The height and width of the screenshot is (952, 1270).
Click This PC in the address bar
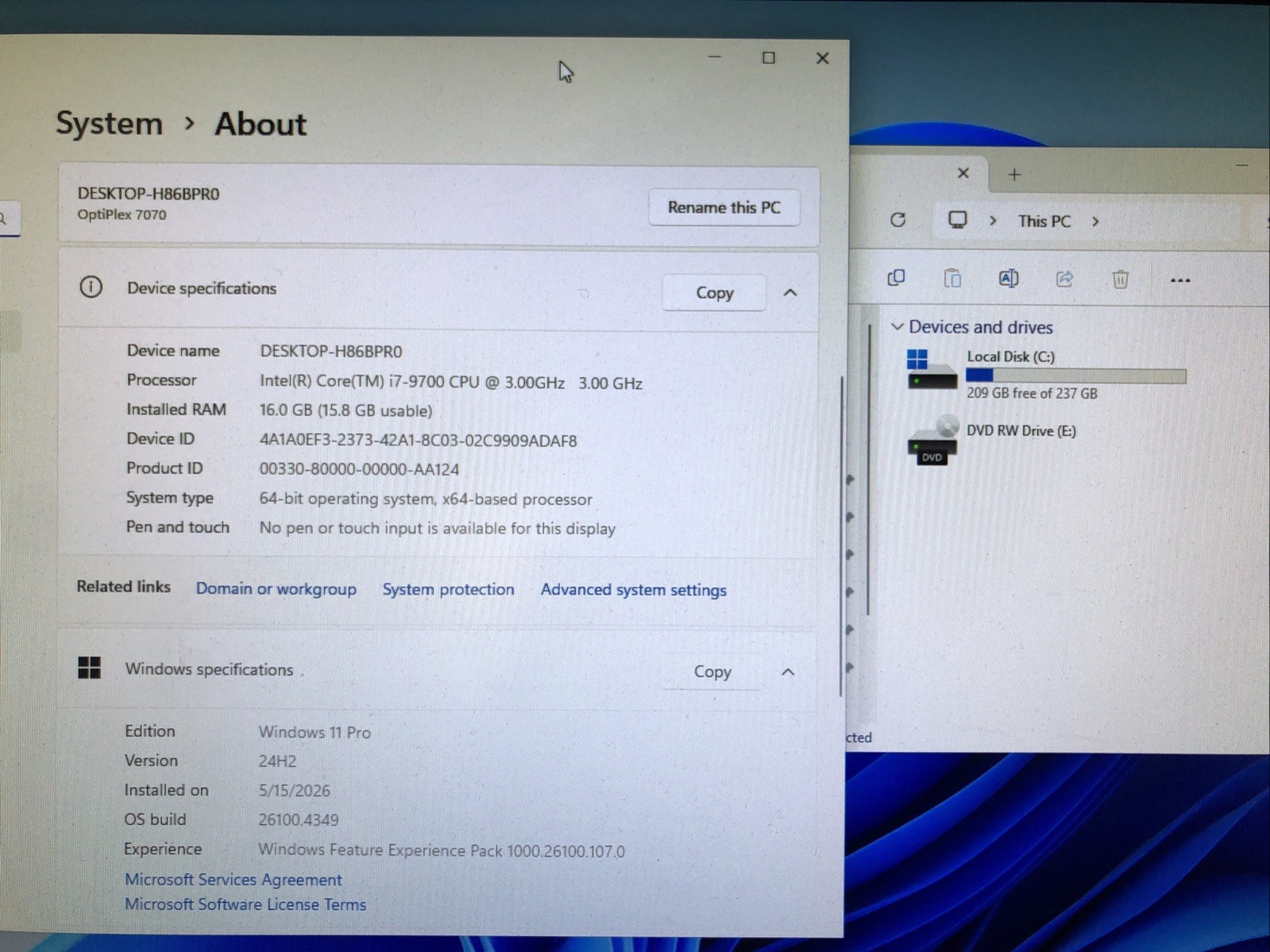point(1044,222)
